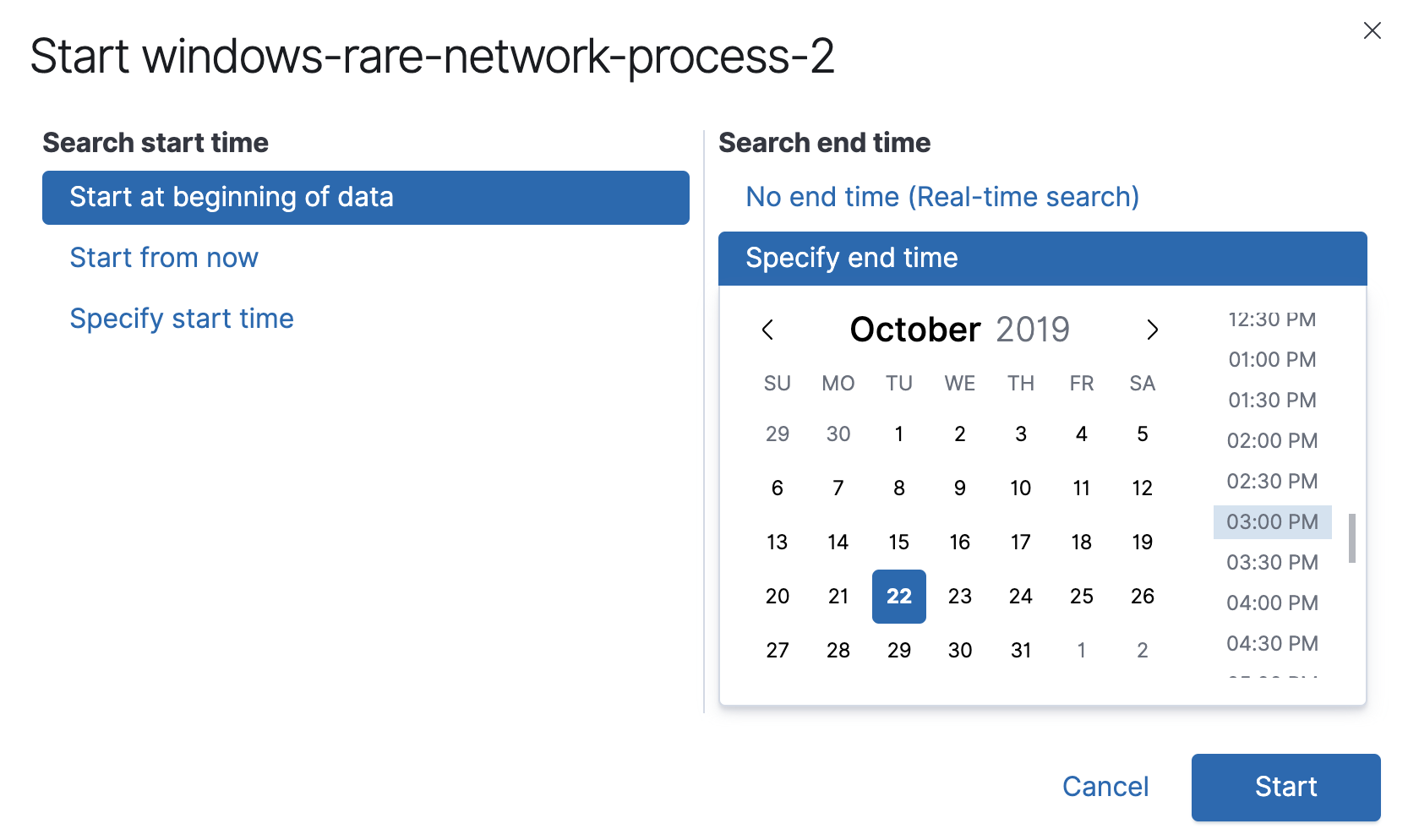This screenshot has width=1408, height=840.
Task: Click the October month label
Action: (914, 330)
